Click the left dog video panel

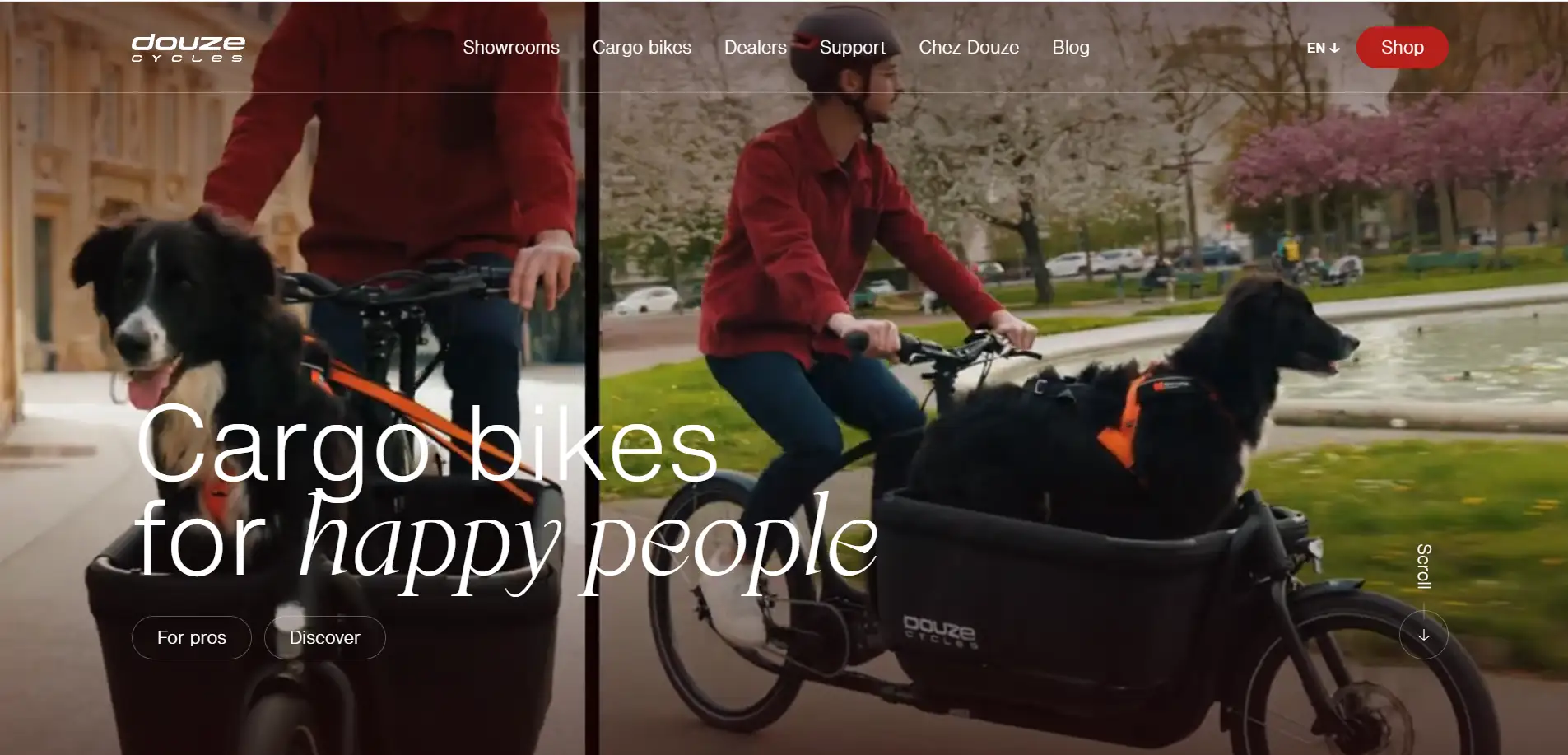pyautogui.click(x=292, y=378)
